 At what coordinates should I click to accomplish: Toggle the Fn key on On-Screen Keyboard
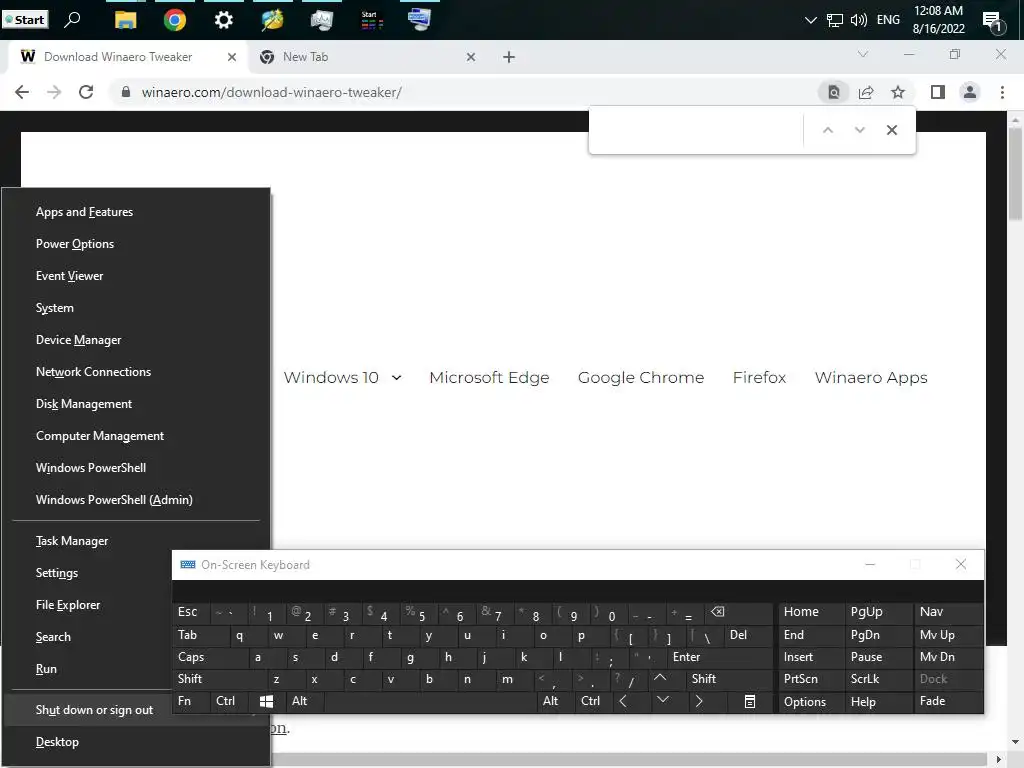[191, 701]
